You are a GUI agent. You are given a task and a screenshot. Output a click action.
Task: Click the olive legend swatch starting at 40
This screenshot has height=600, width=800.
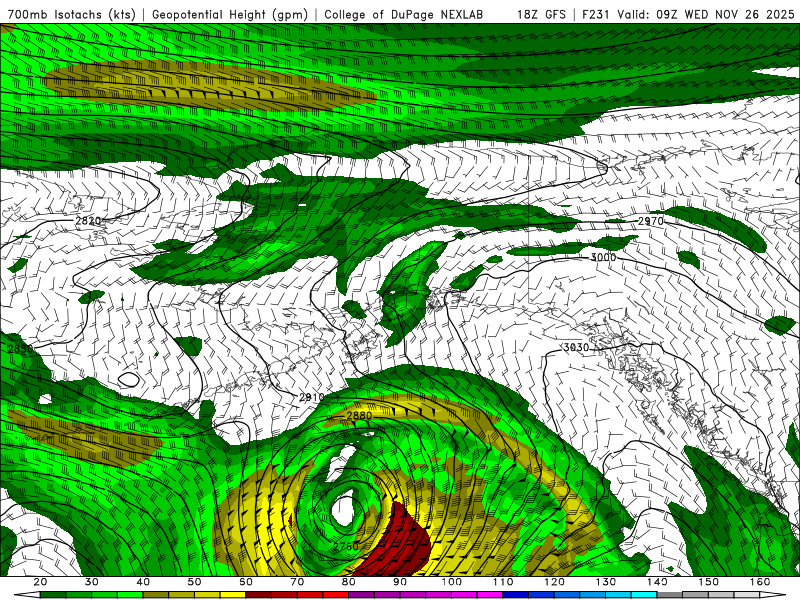tap(156, 595)
